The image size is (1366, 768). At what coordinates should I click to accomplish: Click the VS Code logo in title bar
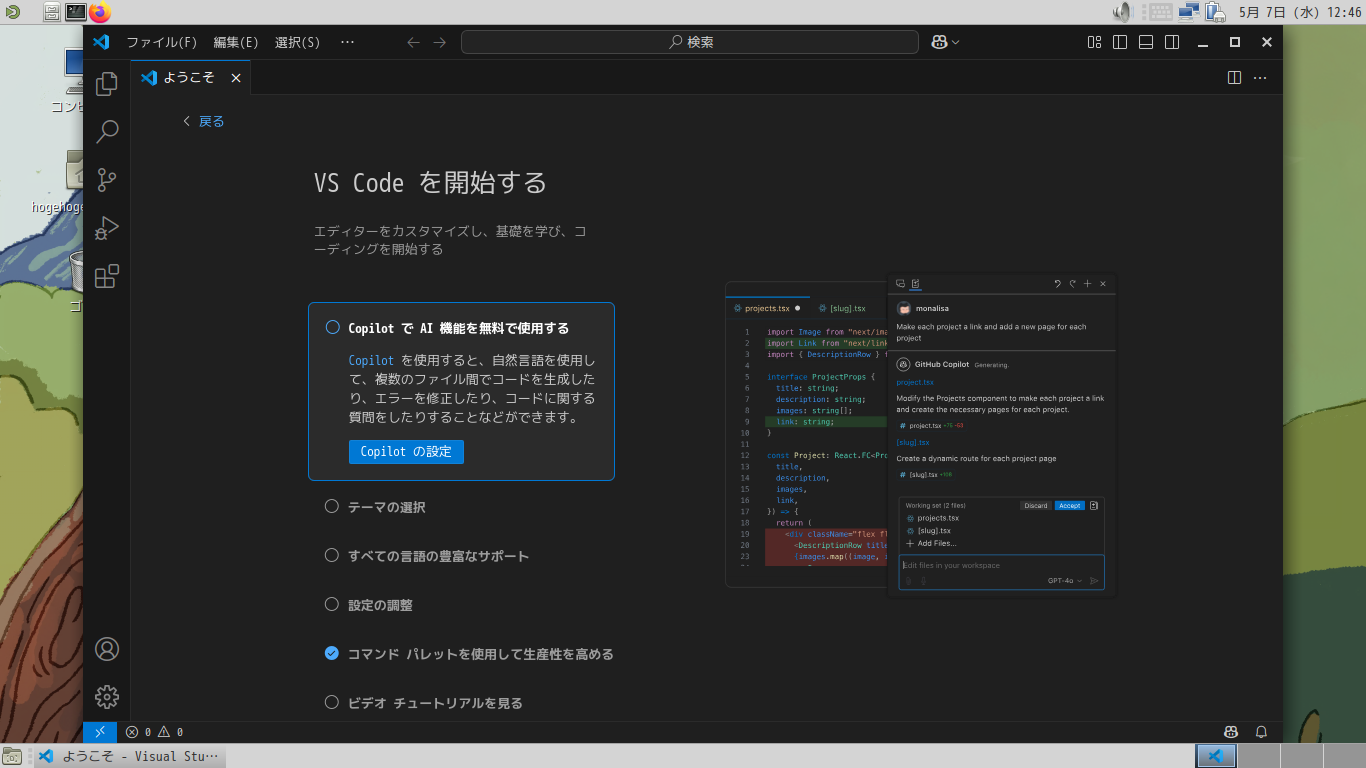[100, 42]
